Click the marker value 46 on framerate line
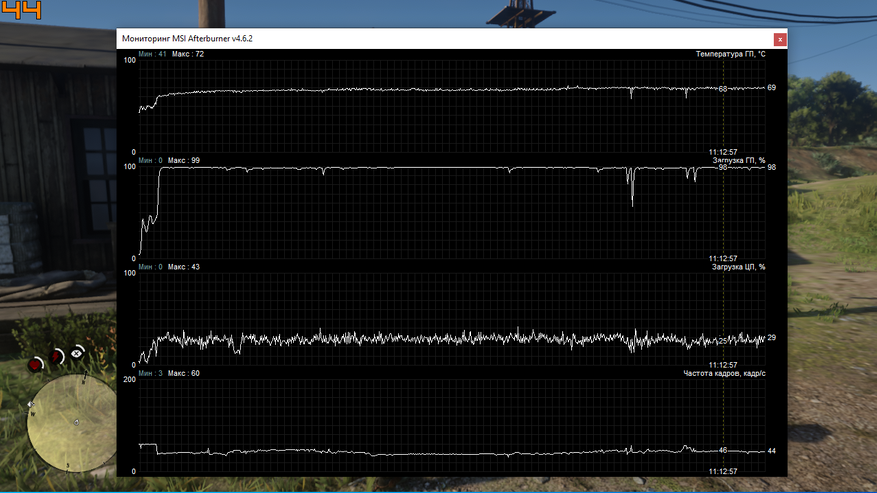877x493 pixels. pyautogui.click(x=723, y=450)
